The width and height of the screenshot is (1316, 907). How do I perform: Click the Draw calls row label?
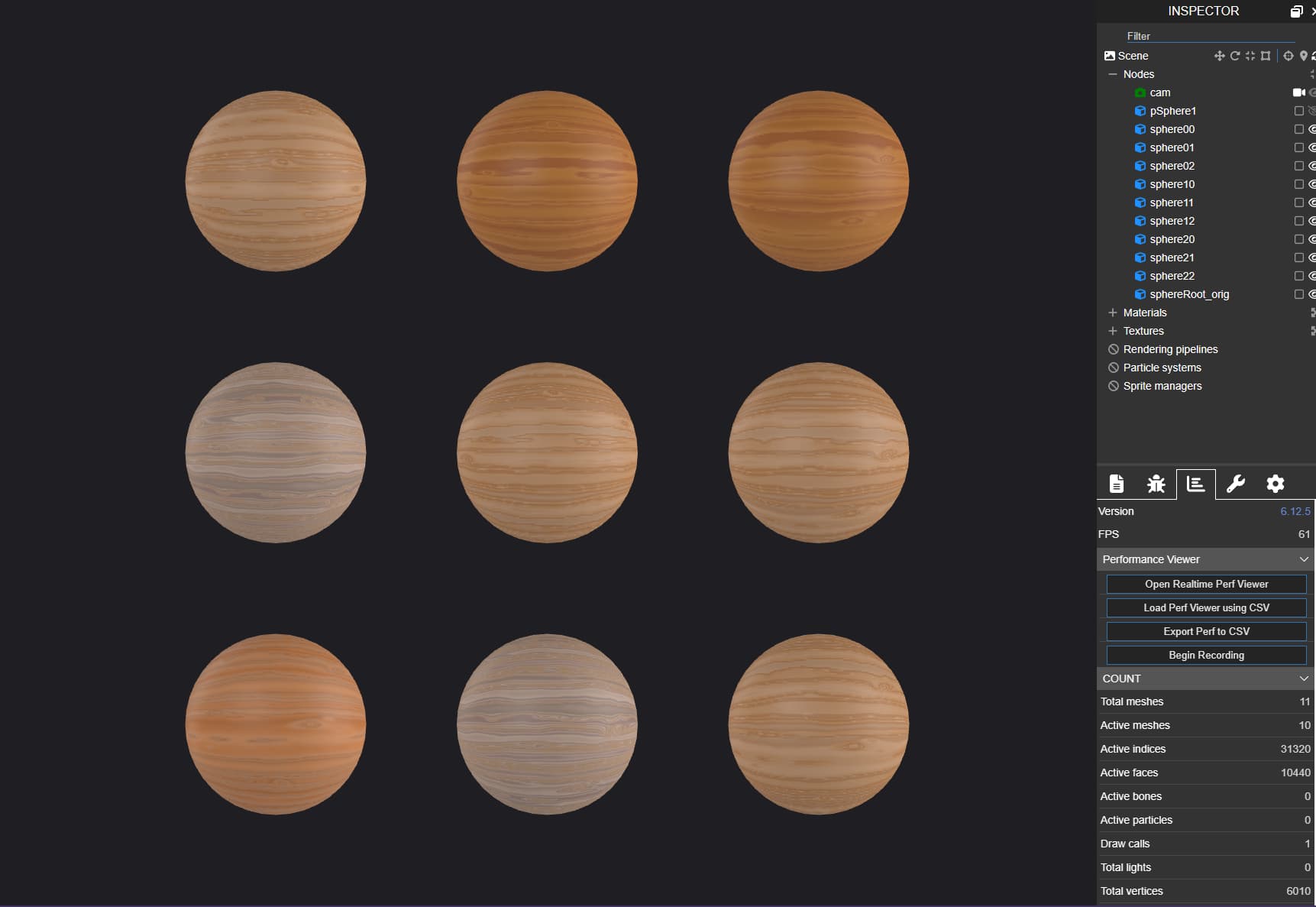pos(1125,844)
